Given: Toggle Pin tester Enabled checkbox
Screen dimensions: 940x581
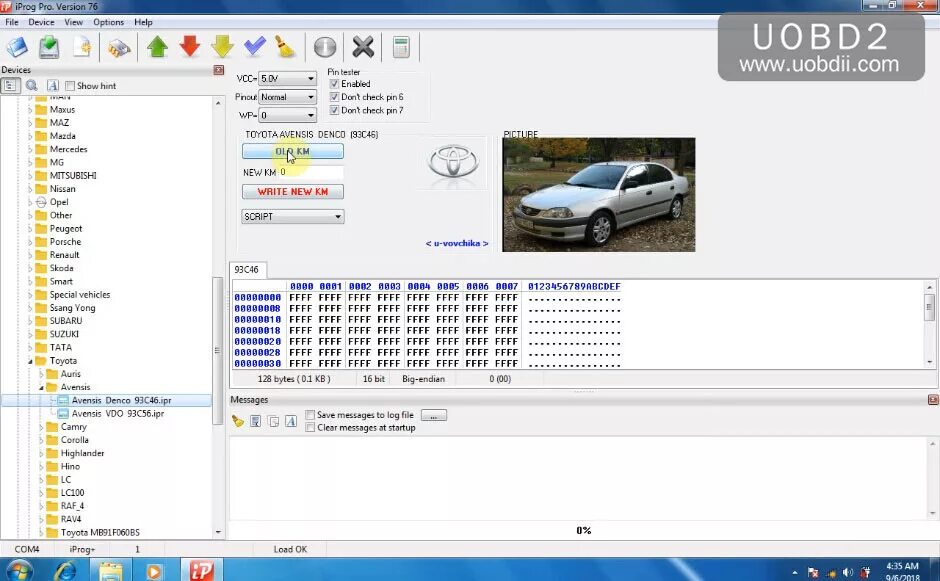Looking at the screenshot, I should tap(335, 84).
